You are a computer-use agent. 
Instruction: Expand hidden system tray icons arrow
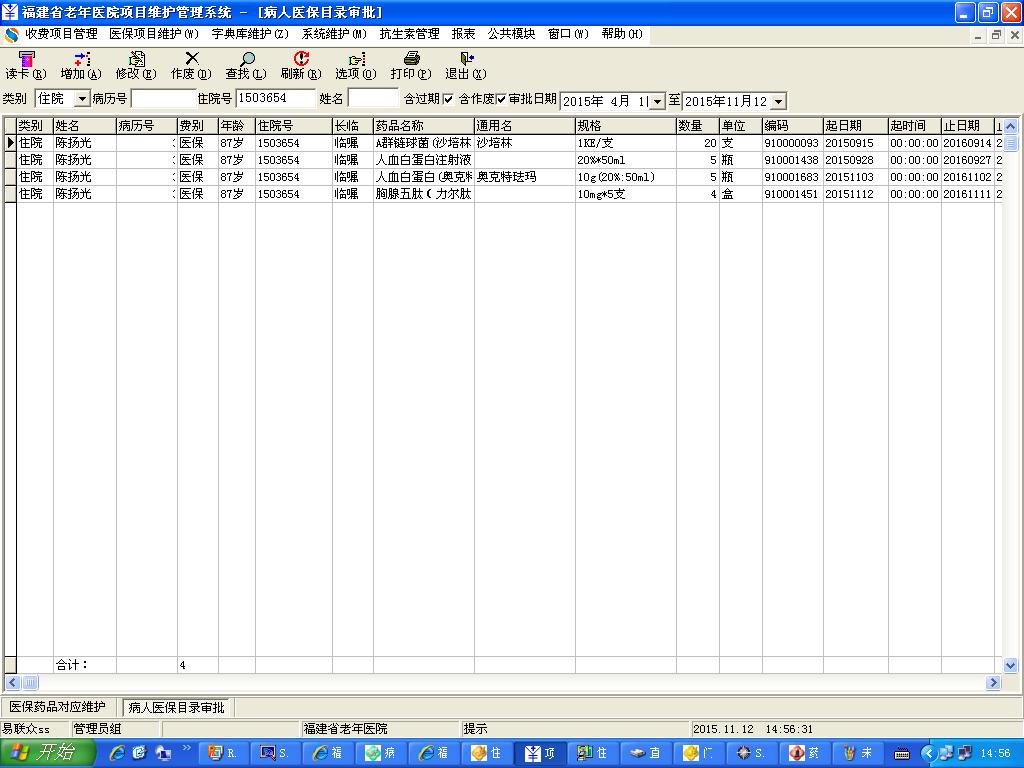click(928, 754)
